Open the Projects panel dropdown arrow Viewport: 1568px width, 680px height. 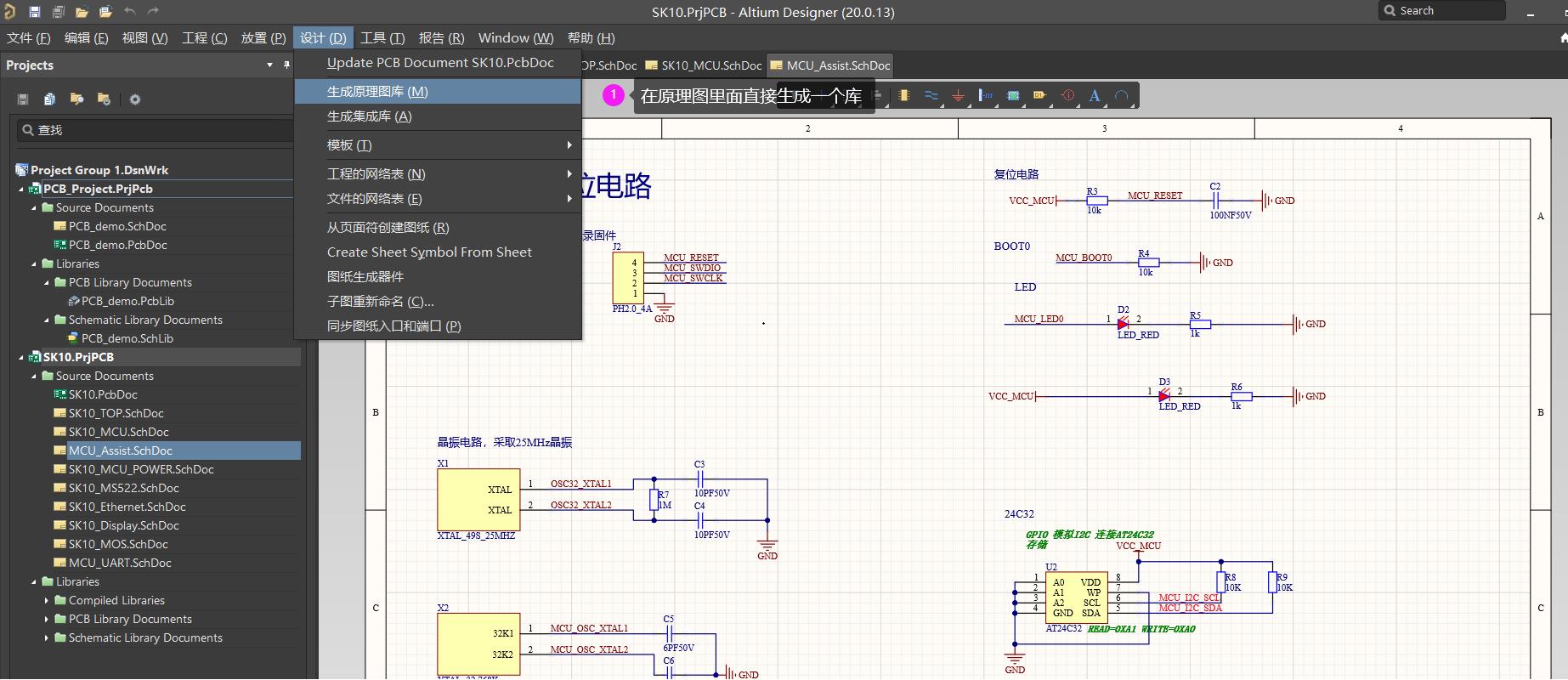click(x=269, y=65)
